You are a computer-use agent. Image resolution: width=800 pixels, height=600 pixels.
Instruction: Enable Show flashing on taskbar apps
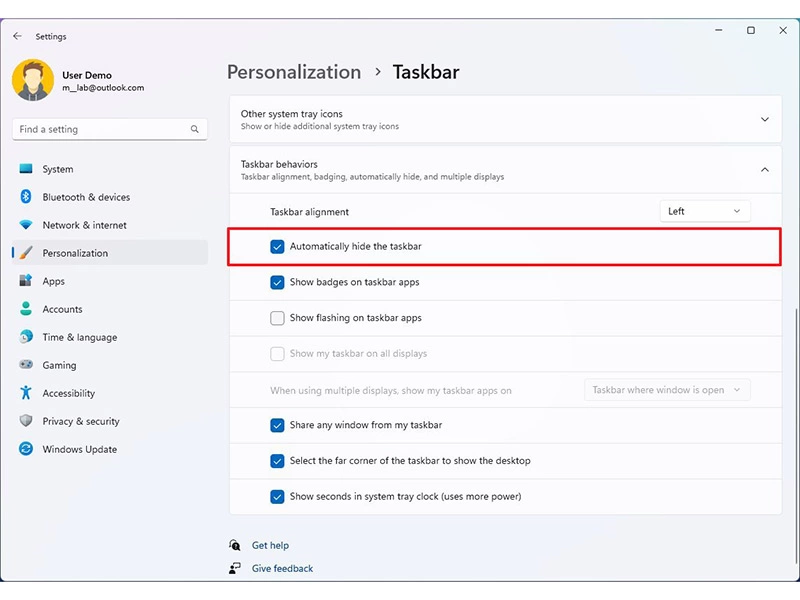coord(278,317)
